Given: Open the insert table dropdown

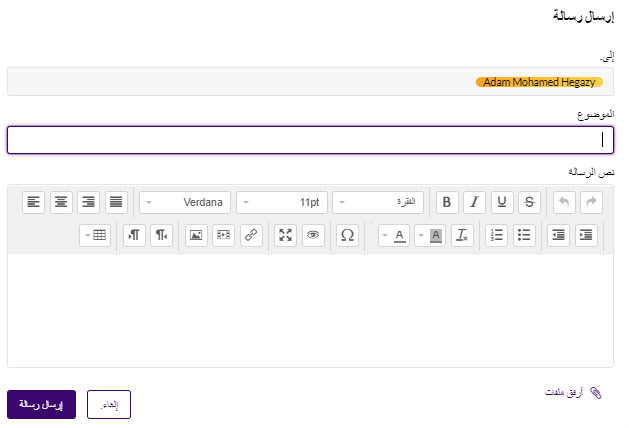Looking at the screenshot, I should (x=95, y=235).
